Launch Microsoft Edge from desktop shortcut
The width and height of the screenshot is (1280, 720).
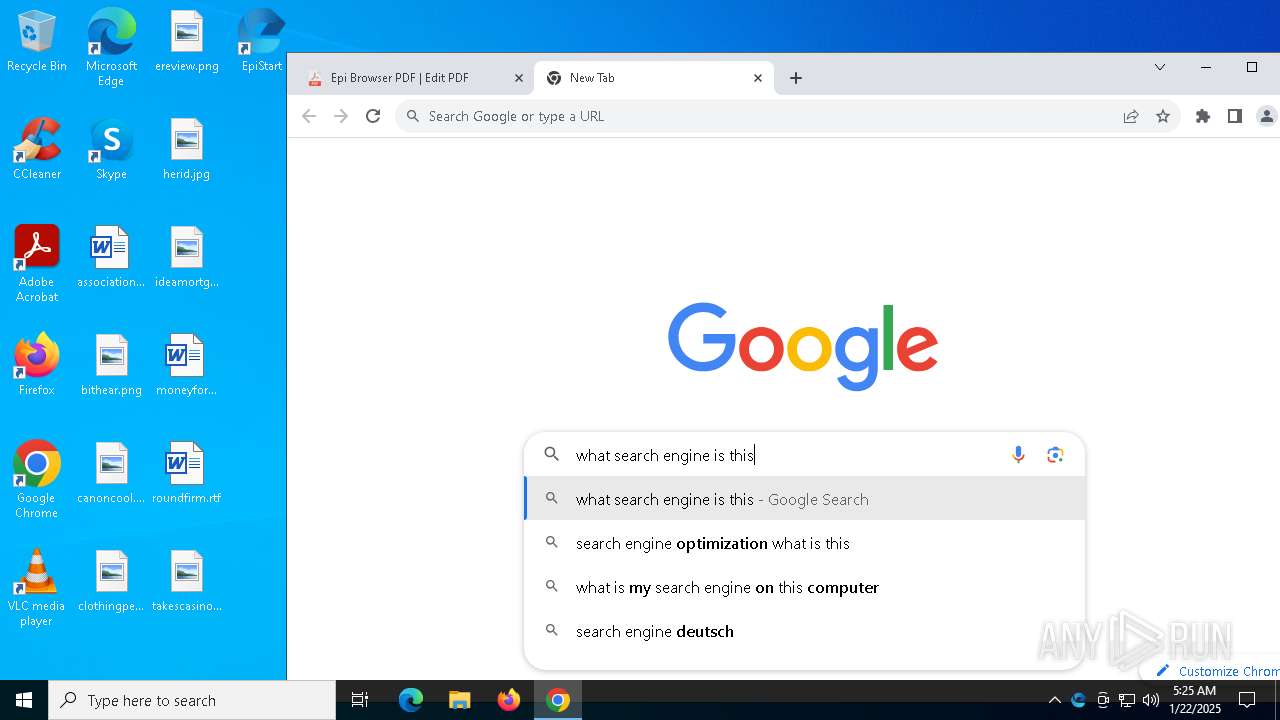pyautogui.click(x=111, y=47)
